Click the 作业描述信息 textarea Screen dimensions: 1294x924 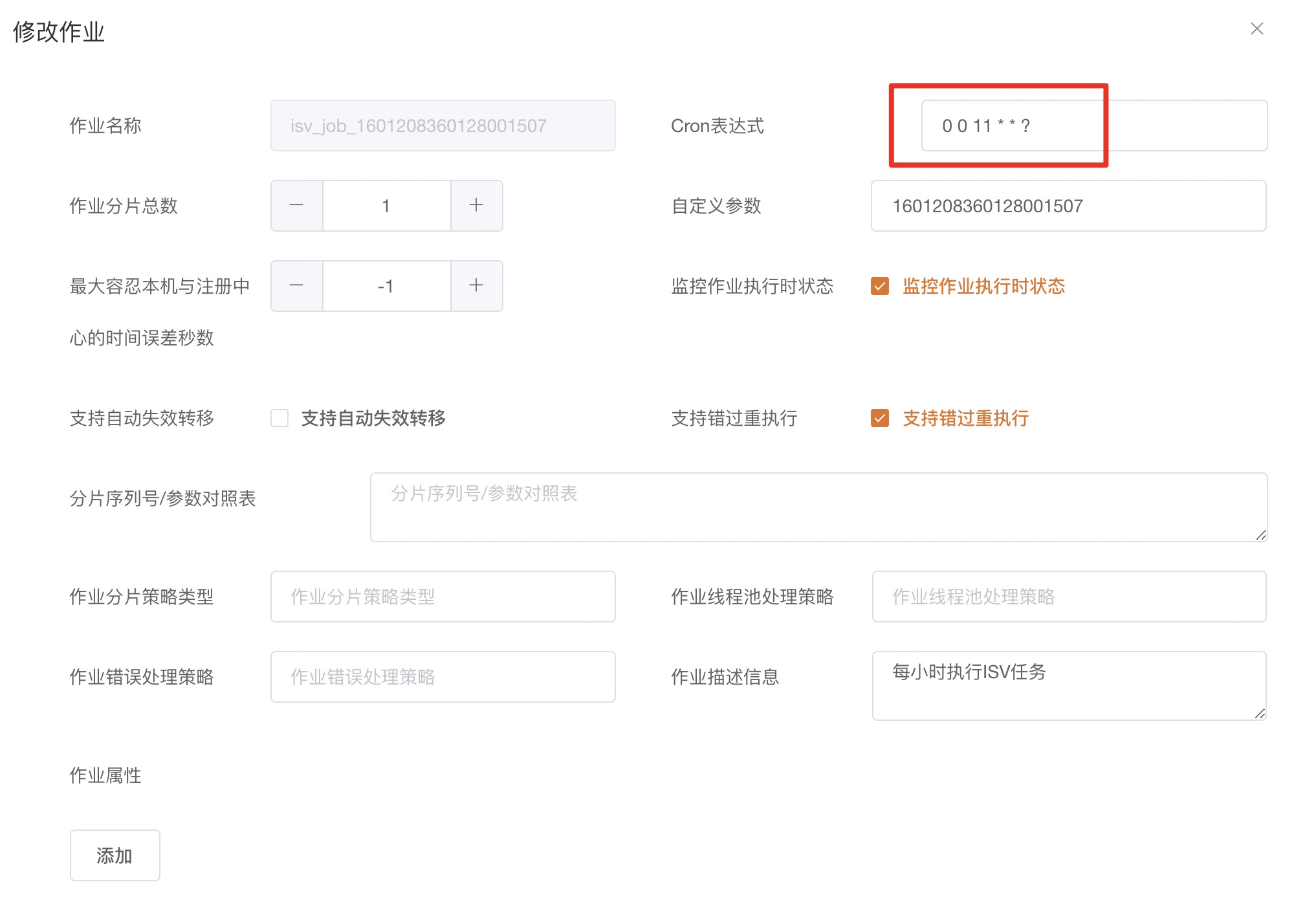click(x=1068, y=686)
